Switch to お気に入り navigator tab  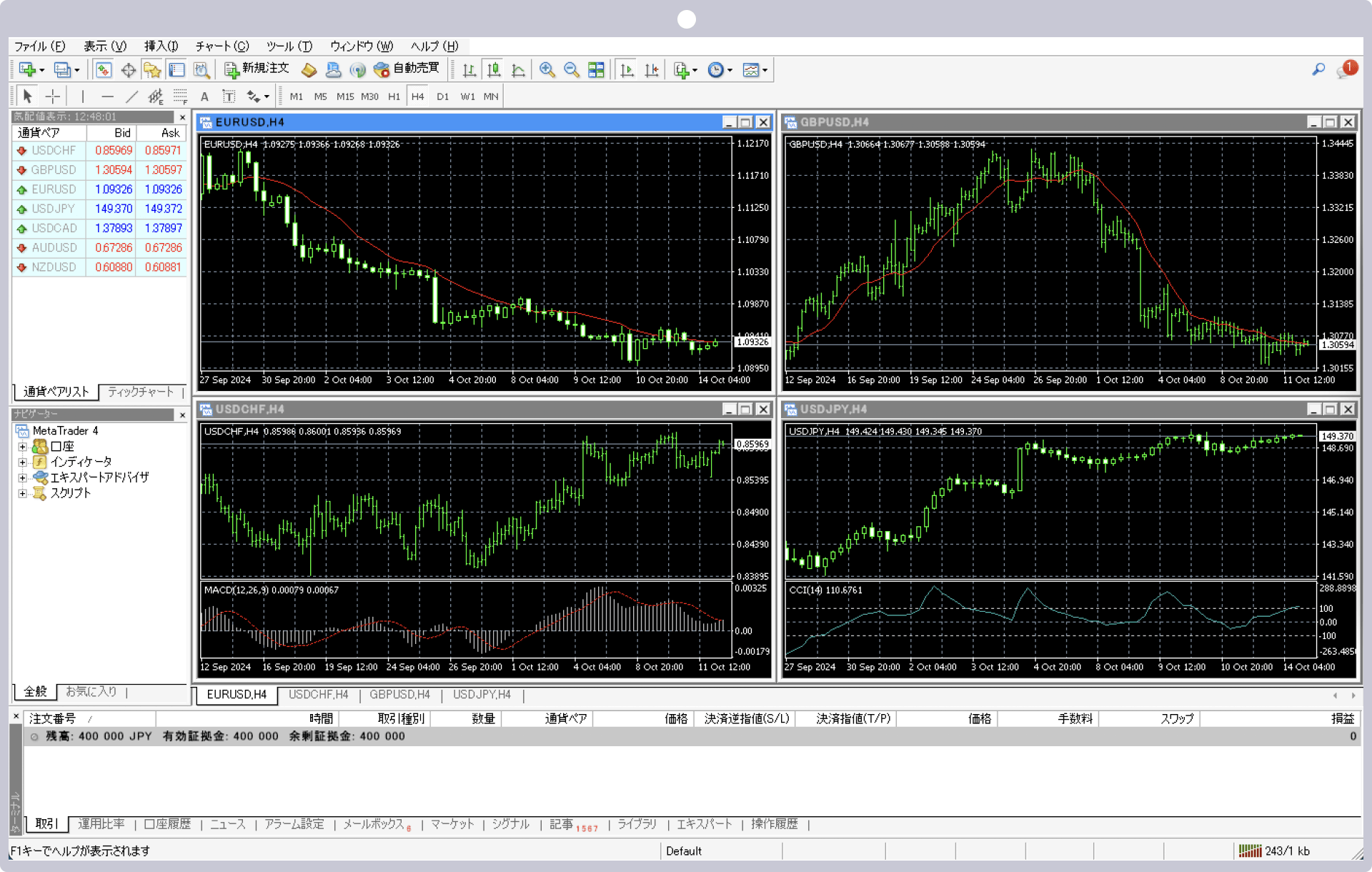pyautogui.click(x=91, y=692)
